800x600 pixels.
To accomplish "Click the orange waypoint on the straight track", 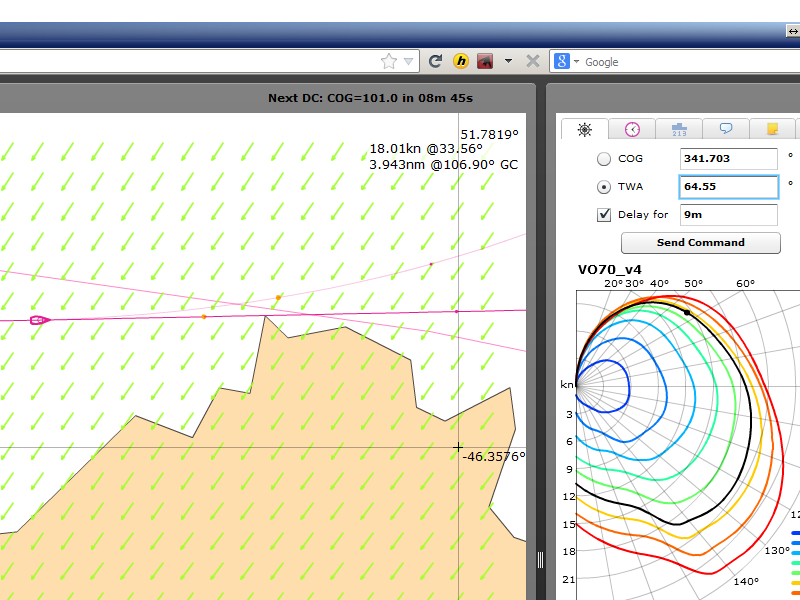I will 204,317.
